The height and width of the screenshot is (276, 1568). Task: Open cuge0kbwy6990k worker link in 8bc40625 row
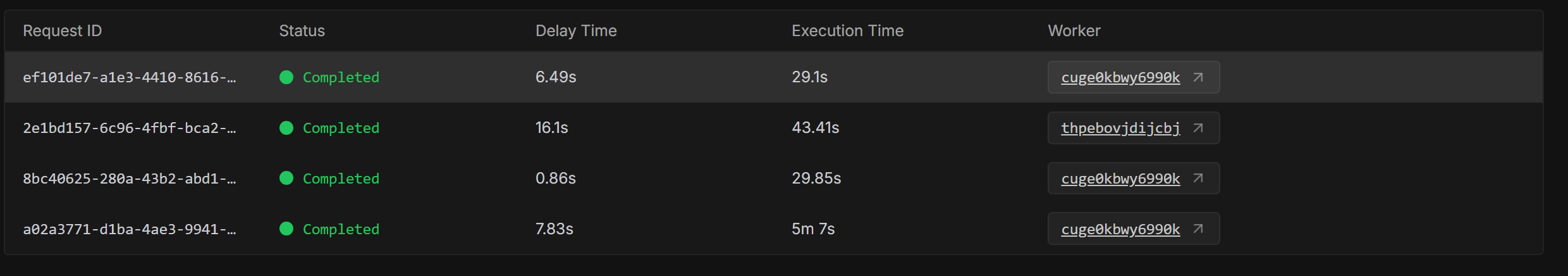click(1120, 179)
